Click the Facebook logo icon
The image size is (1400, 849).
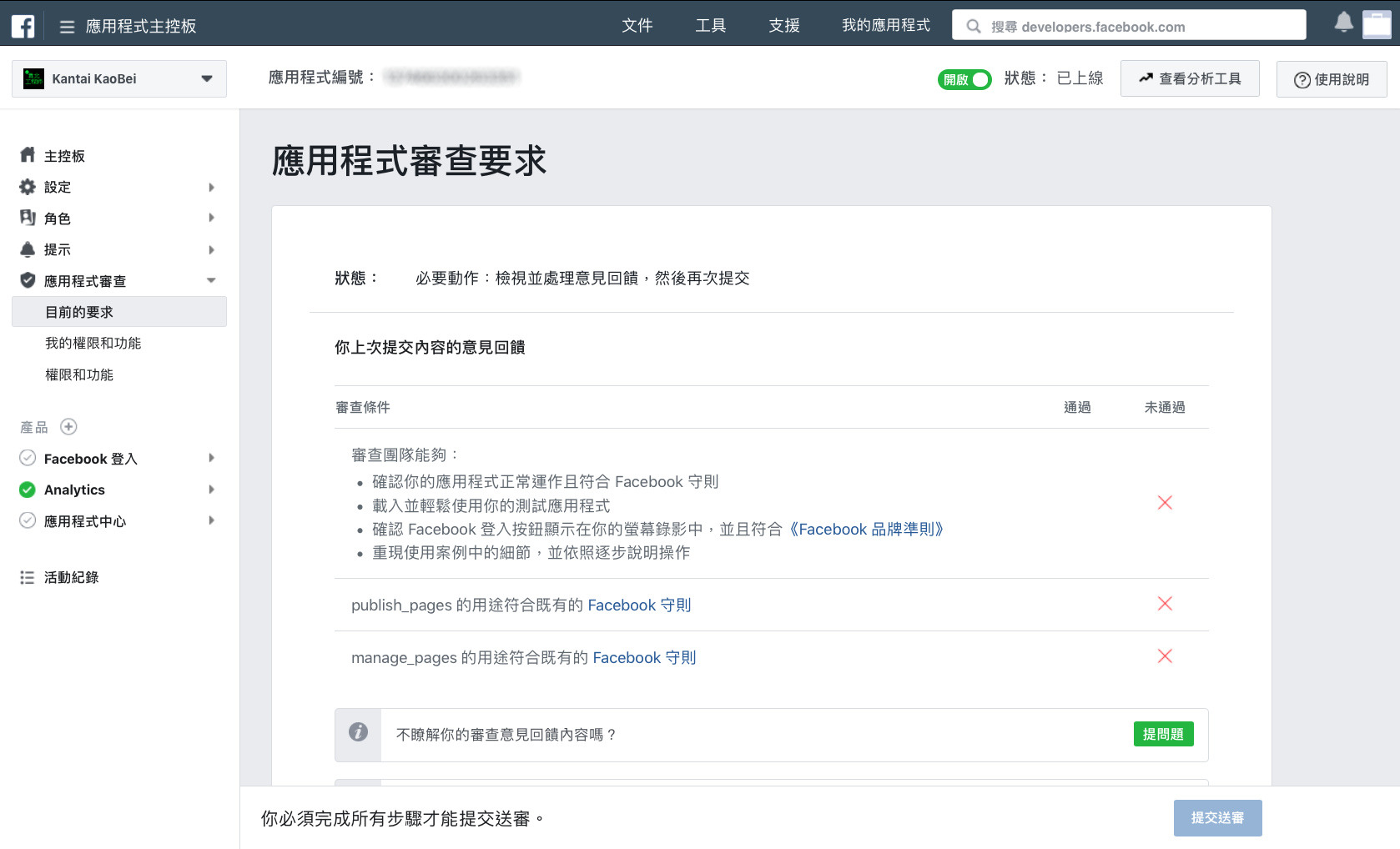pyautogui.click(x=23, y=27)
